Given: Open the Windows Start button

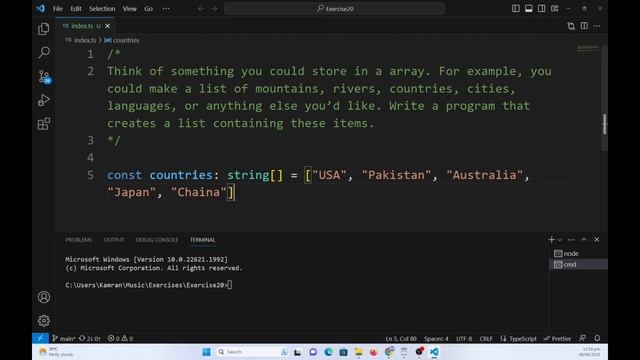Looking at the screenshot, I should pos(206,352).
